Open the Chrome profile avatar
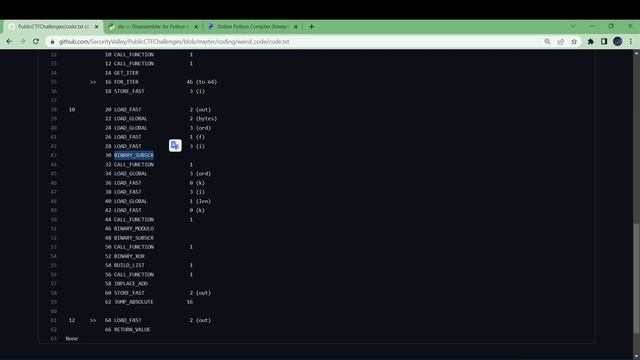 point(618,42)
